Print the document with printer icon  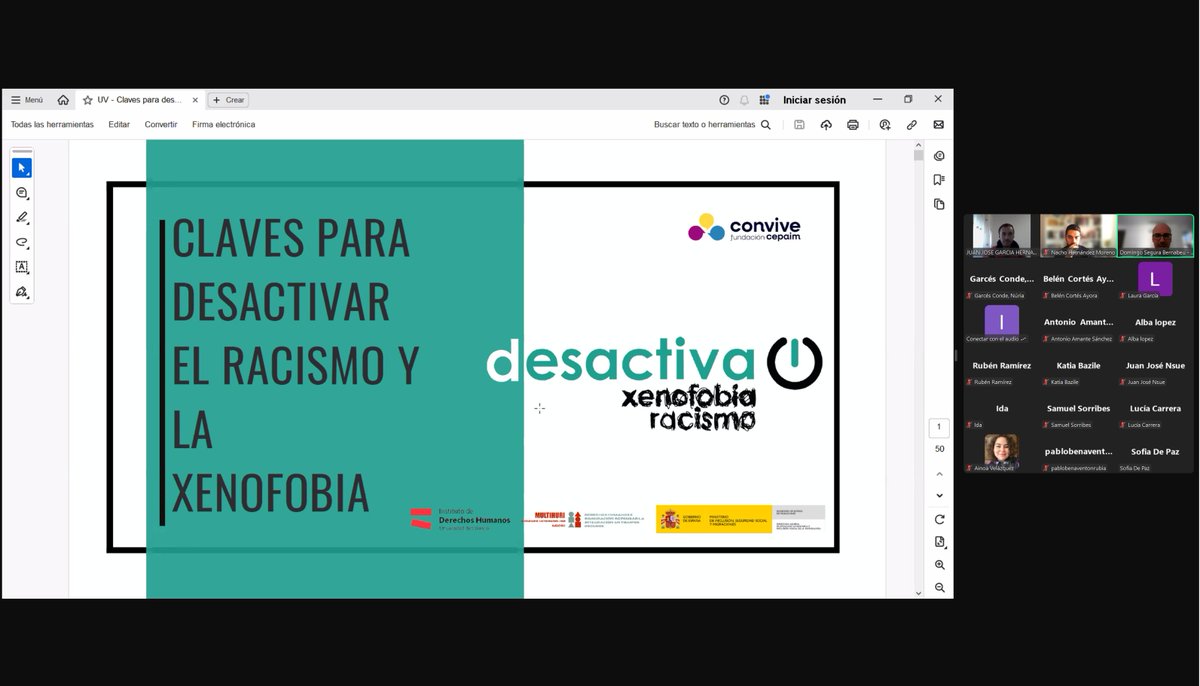853,125
